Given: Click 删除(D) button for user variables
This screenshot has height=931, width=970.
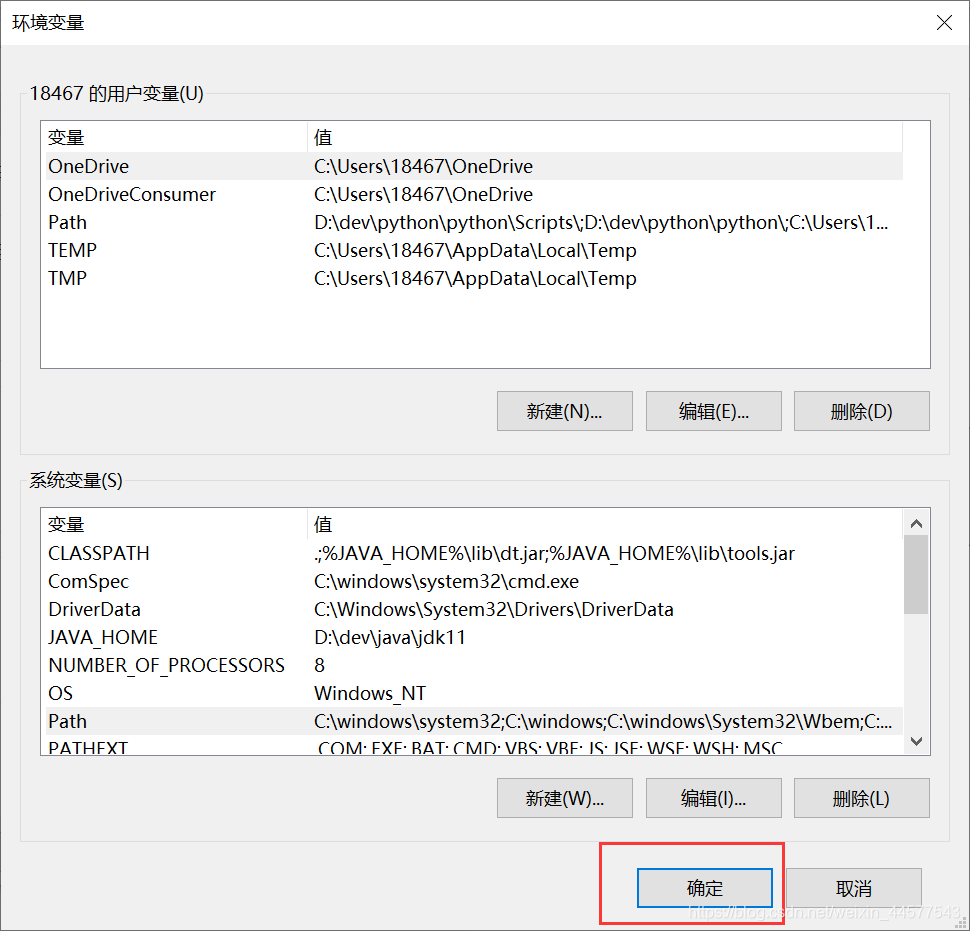Looking at the screenshot, I should tap(861, 411).
